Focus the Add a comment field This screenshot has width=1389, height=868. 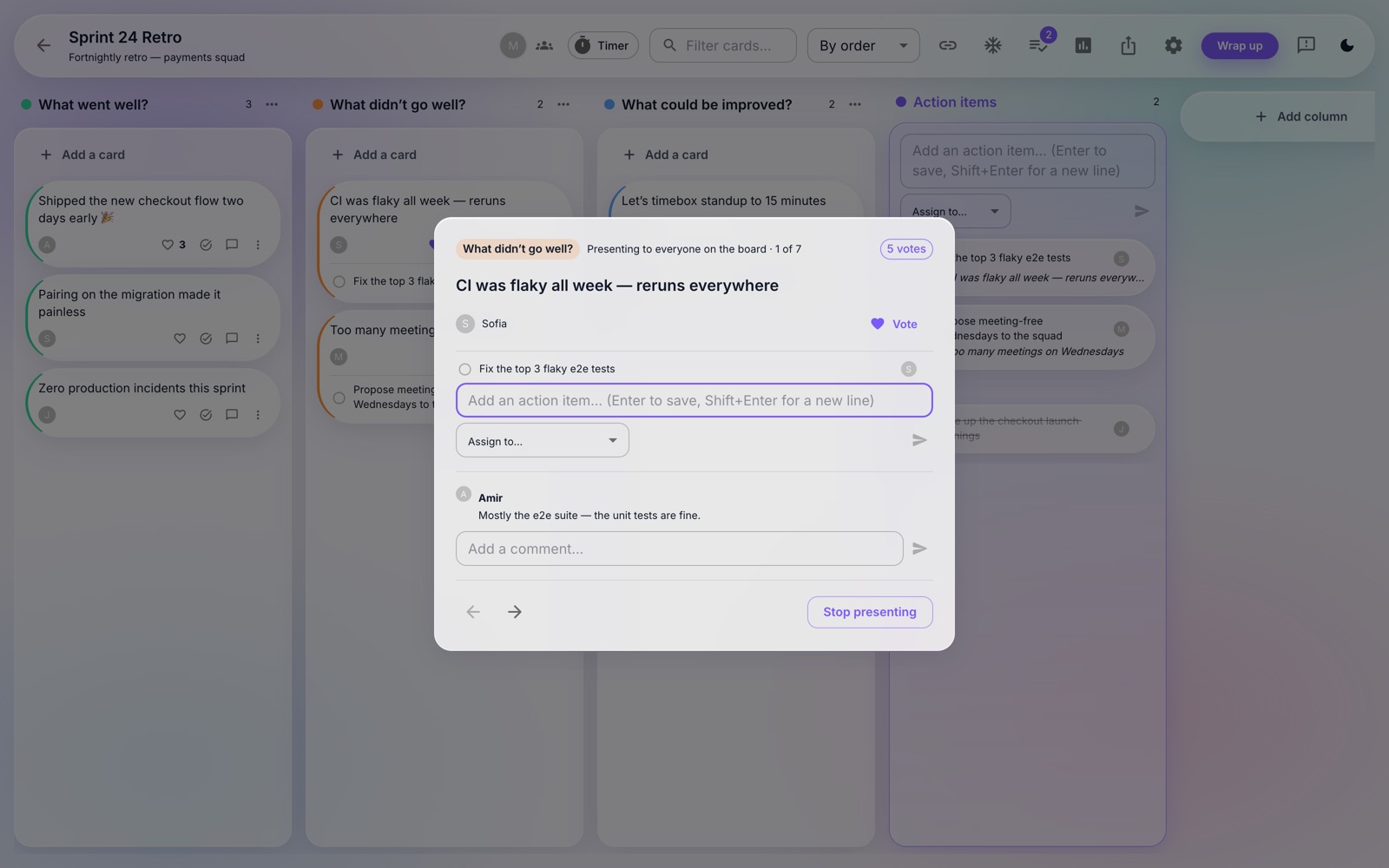click(680, 549)
